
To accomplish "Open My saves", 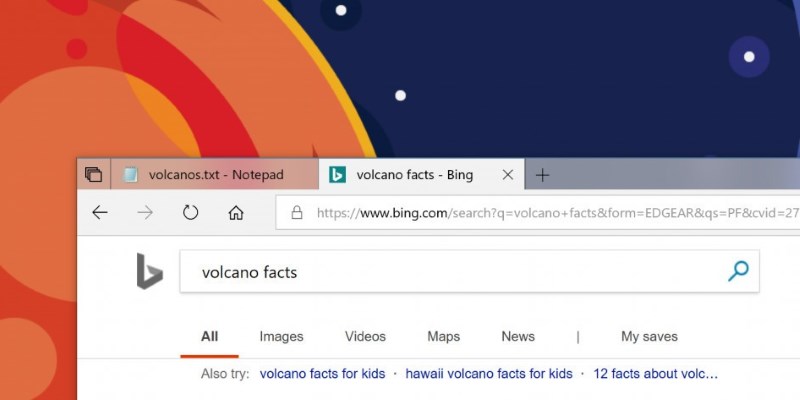I will pyautogui.click(x=649, y=337).
